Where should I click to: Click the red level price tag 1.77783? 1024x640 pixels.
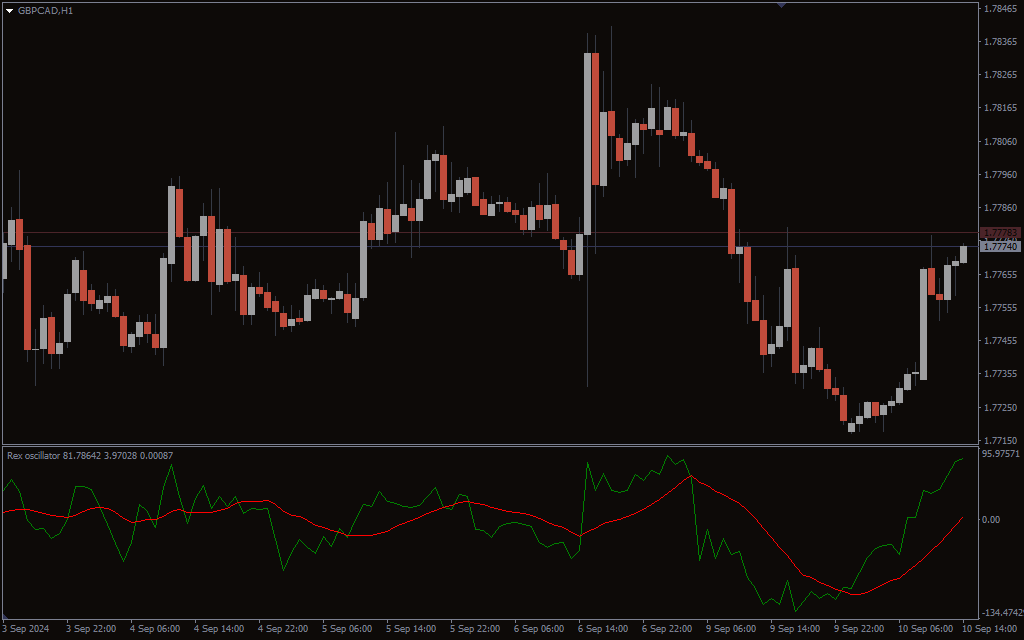pyautogui.click(x=1000, y=233)
